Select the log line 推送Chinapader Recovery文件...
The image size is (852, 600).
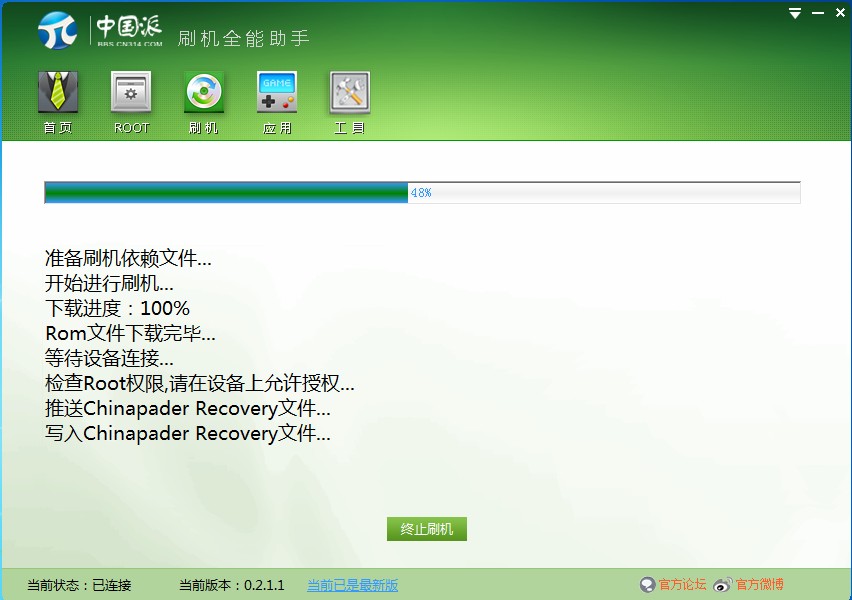(187, 408)
